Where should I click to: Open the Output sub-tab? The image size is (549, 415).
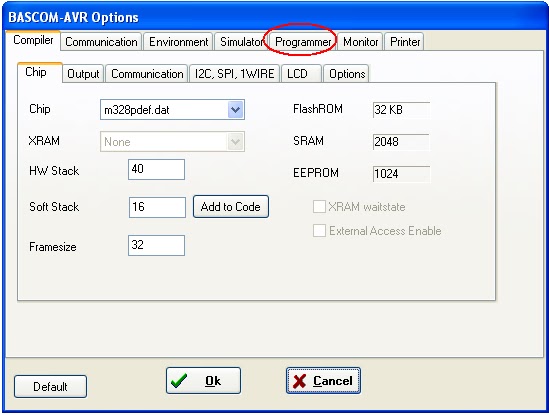click(83, 74)
